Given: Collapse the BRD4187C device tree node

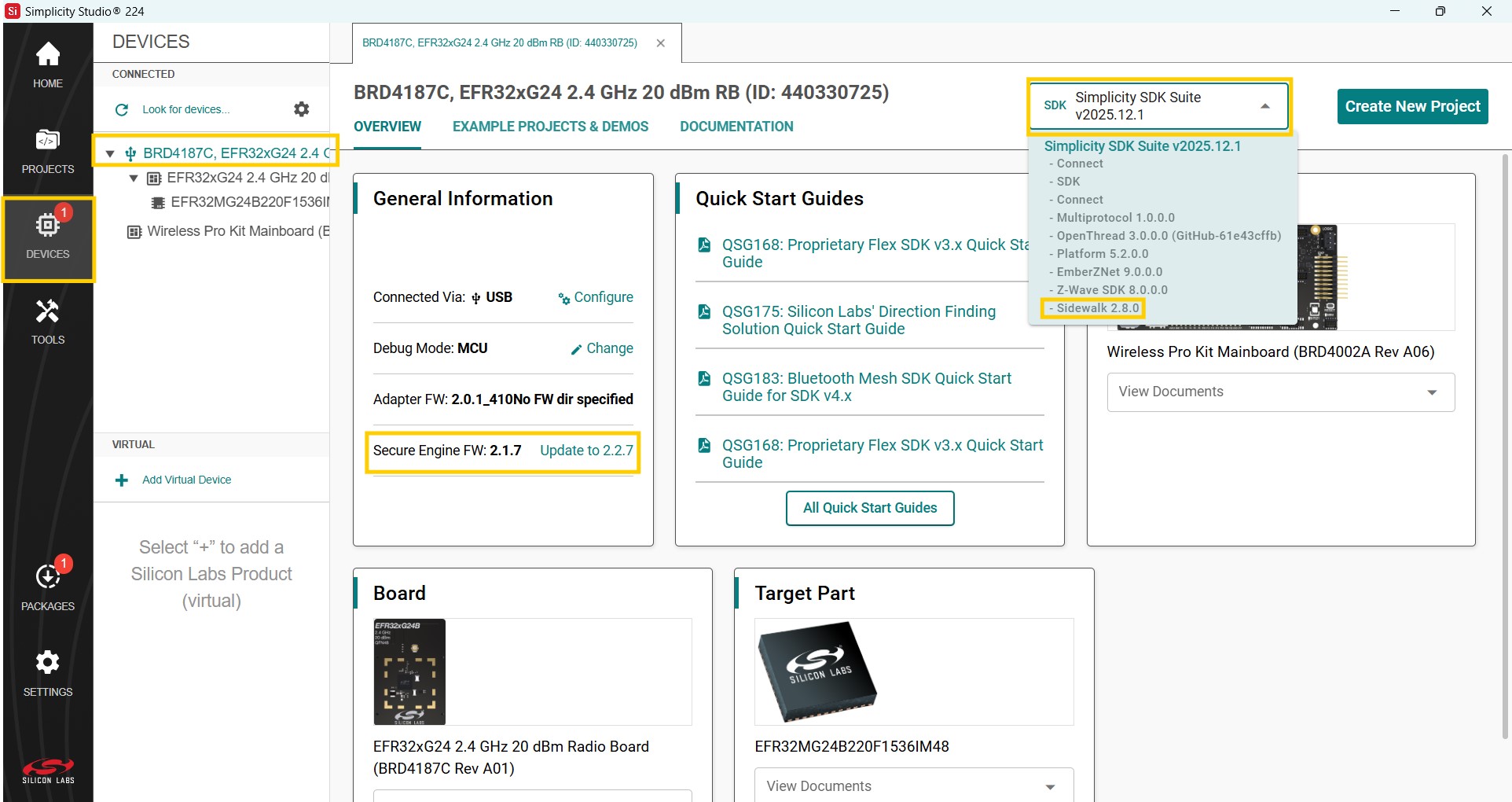Looking at the screenshot, I should tap(110, 154).
